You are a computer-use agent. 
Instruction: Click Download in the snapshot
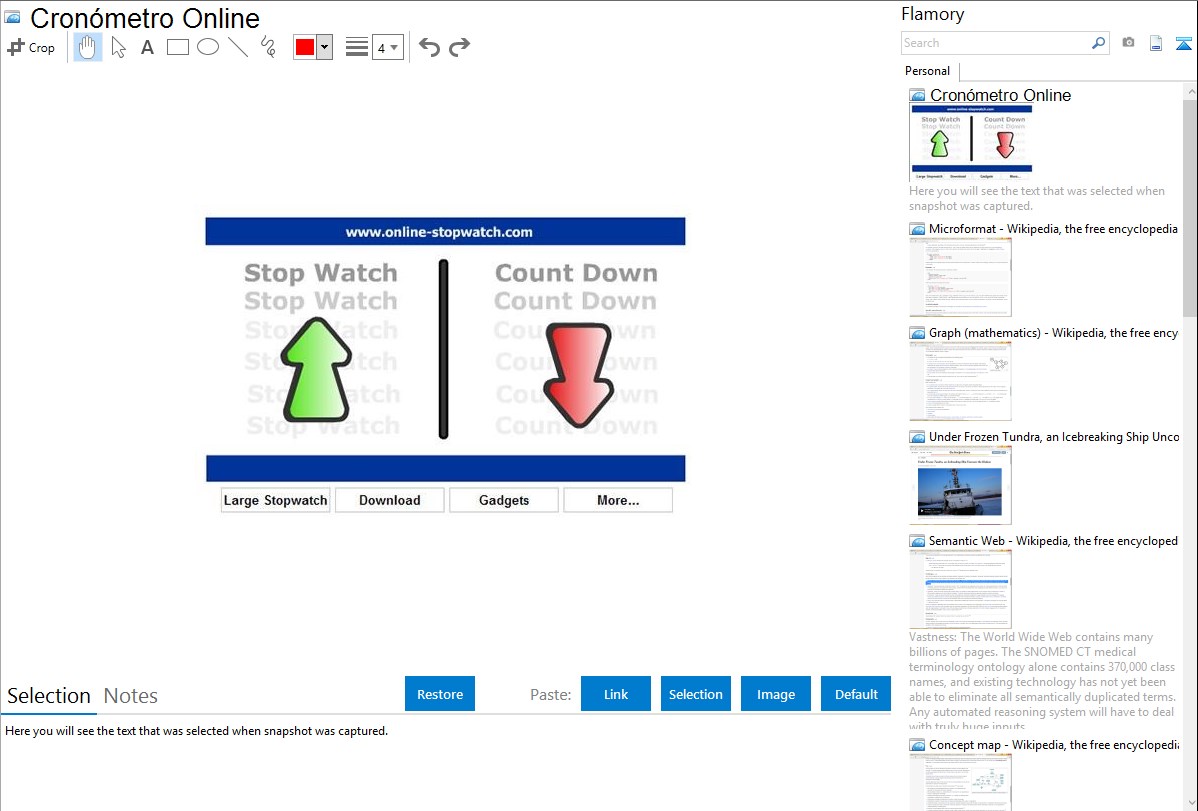coord(390,500)
